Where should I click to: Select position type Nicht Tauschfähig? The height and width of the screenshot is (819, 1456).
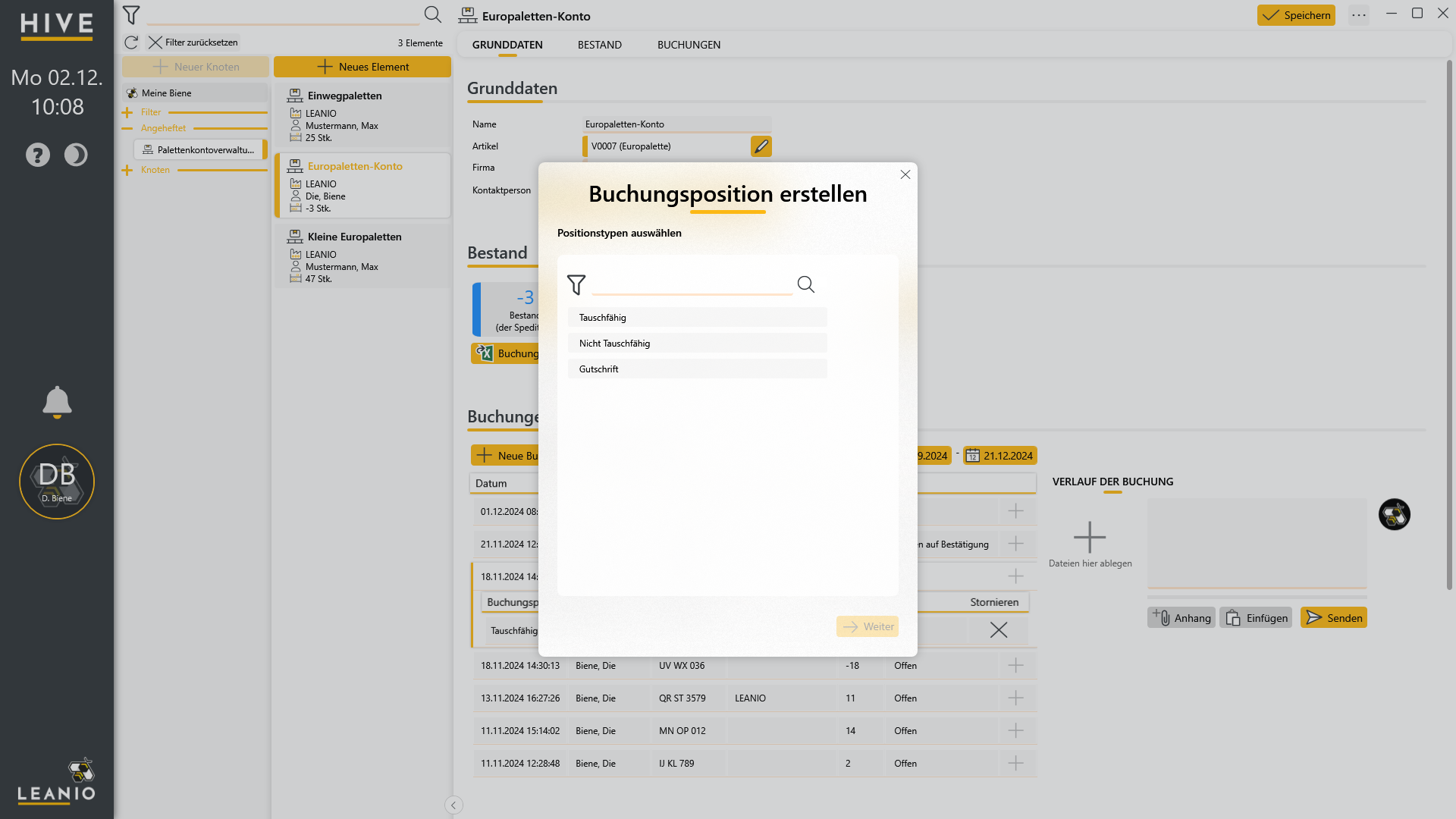(697, 344)
